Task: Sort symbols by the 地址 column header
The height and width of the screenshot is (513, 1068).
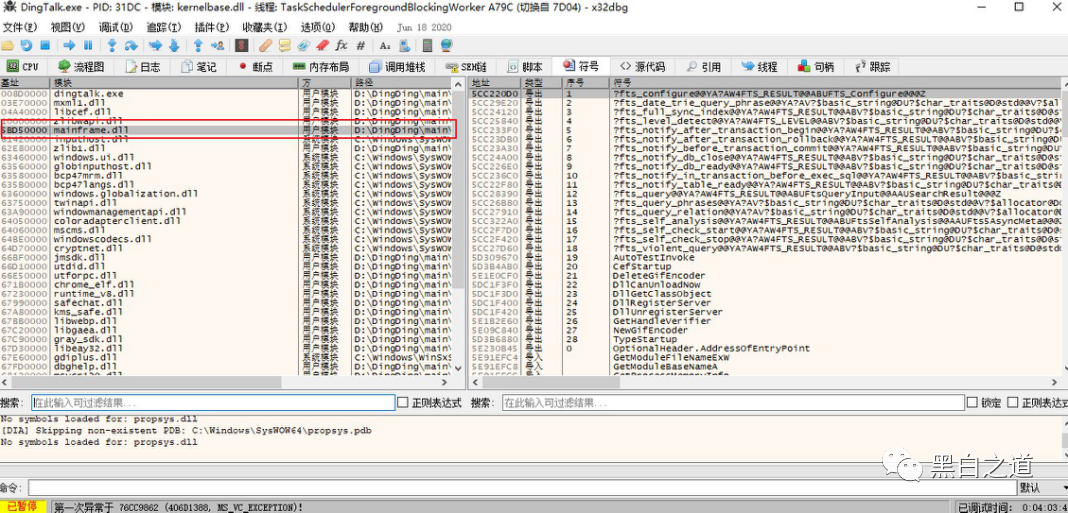Action: point(496,82)
